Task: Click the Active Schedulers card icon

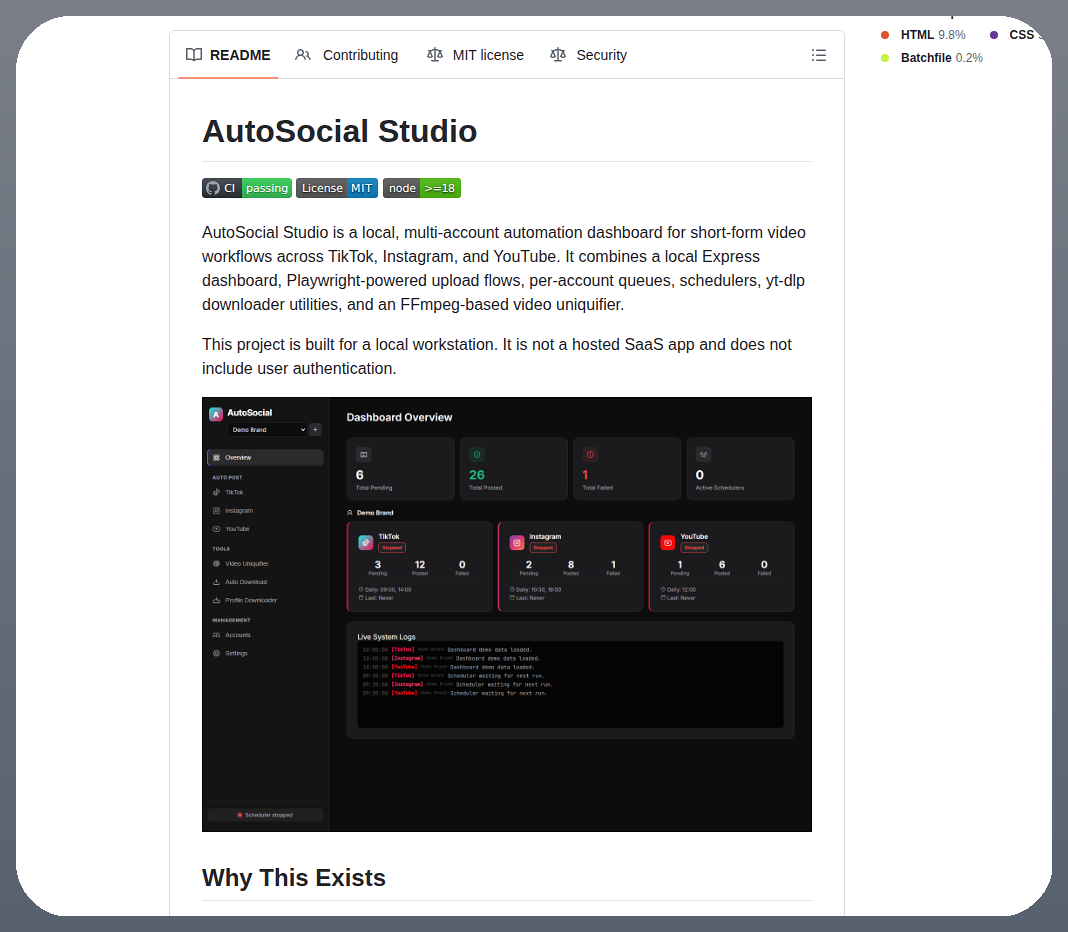Action: click(703, 454)
